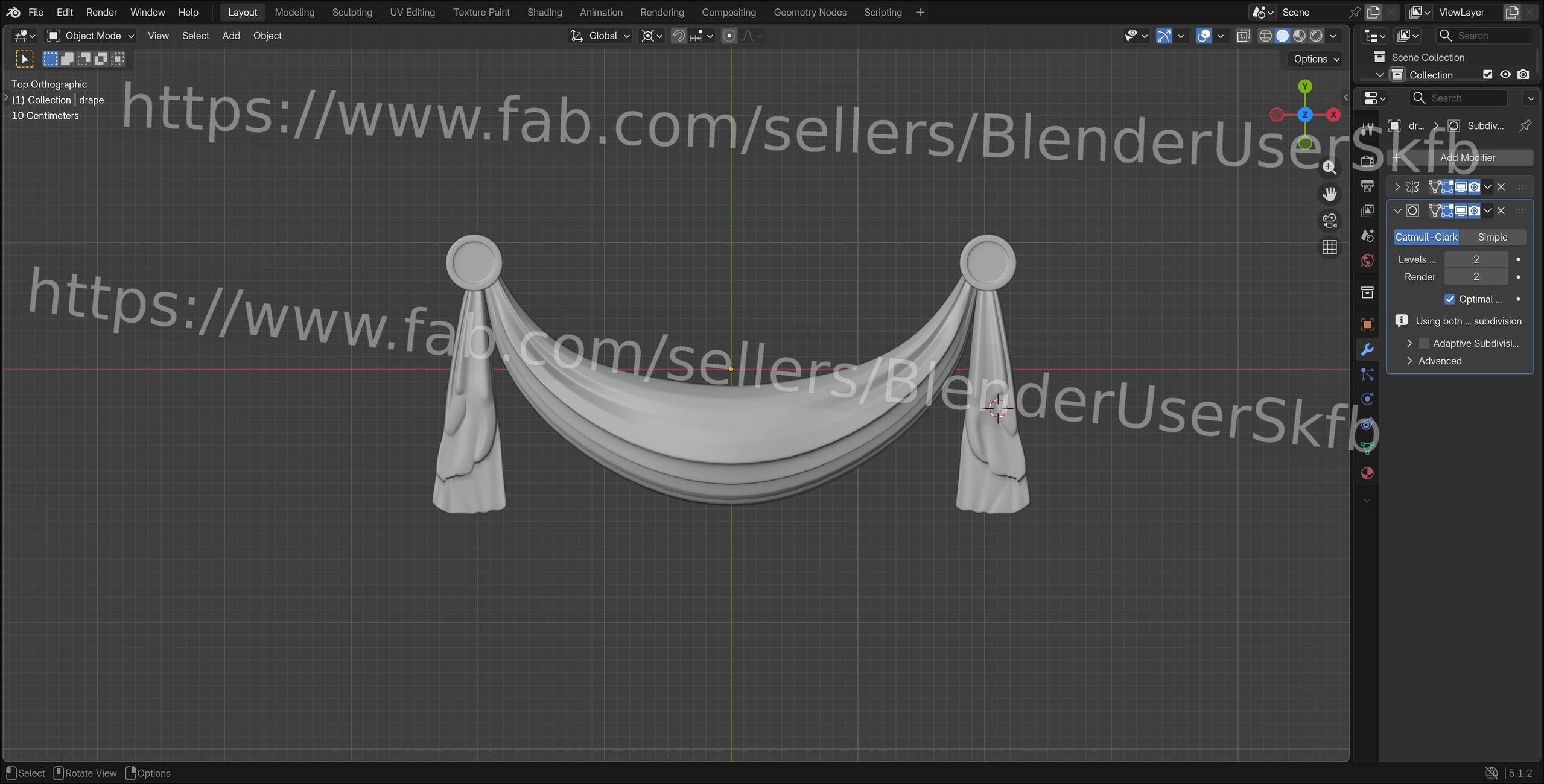Open the Object properties tab
Viewport: 1544px width, 784px height.
[1367, 324]
